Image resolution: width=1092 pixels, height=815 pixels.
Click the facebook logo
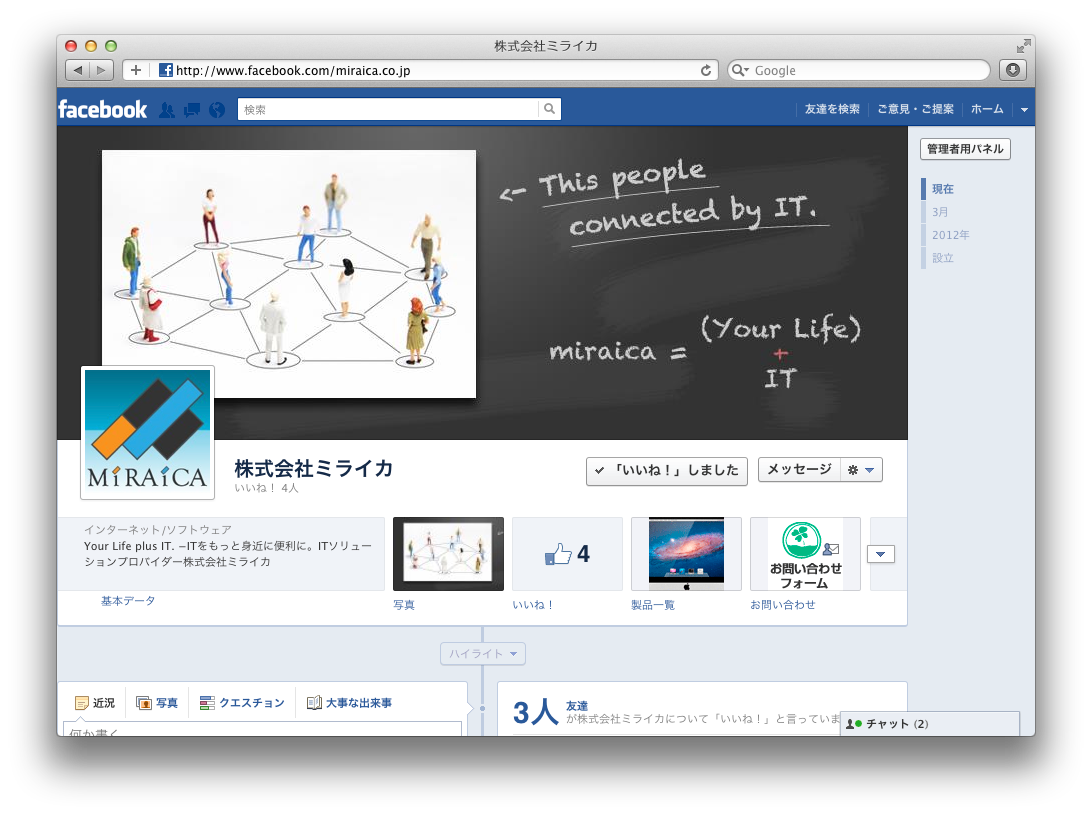click(x=102, y=109)
